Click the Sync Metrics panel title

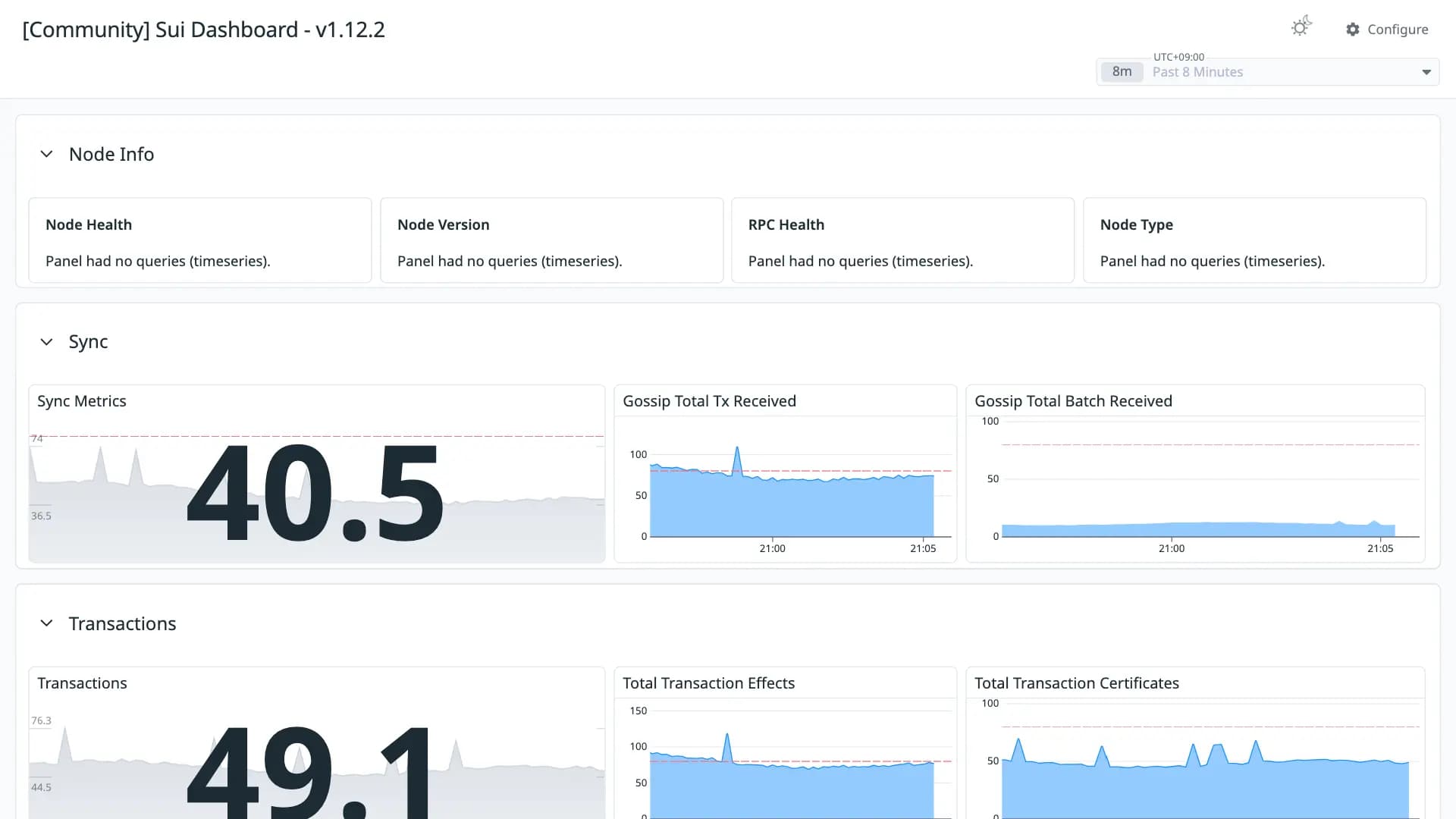tap(82, 401)
